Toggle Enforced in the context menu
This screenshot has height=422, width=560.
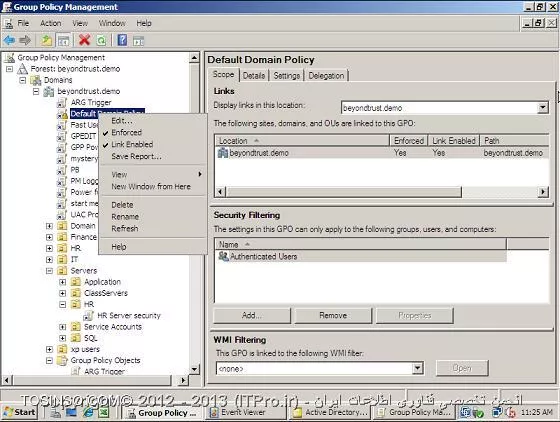coord(126,132)
